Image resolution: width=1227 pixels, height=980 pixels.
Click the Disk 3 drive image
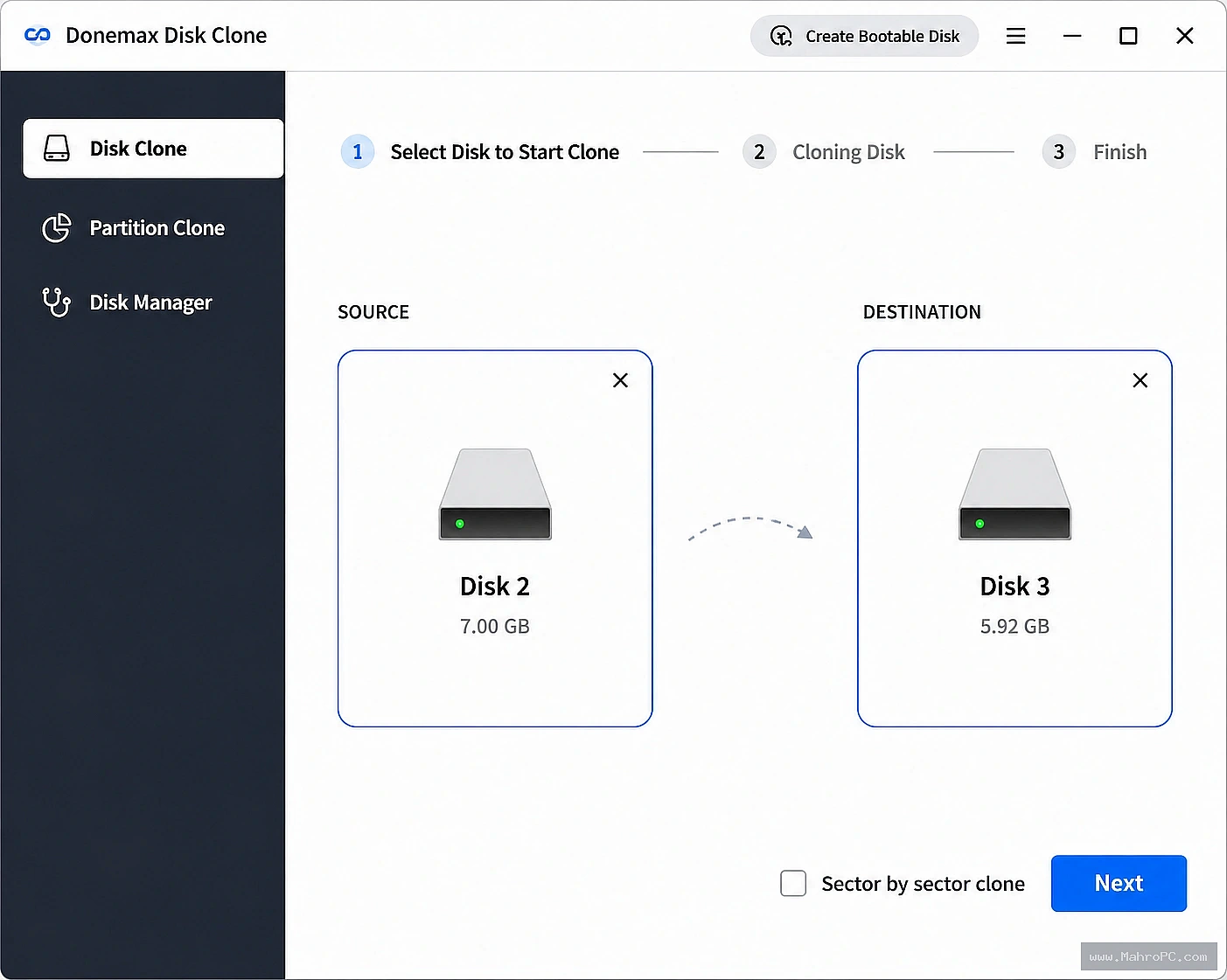[x=1014, y=495]
